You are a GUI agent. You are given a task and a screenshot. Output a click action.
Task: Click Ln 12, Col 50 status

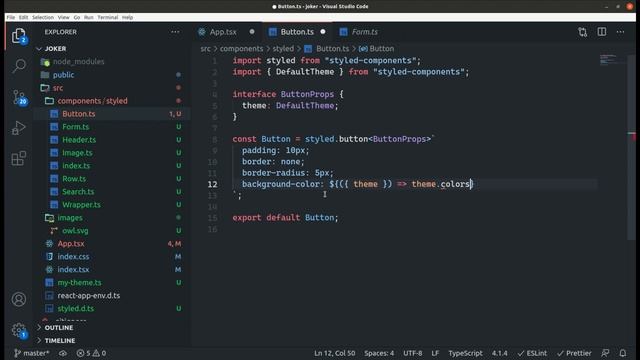[335, 353]
